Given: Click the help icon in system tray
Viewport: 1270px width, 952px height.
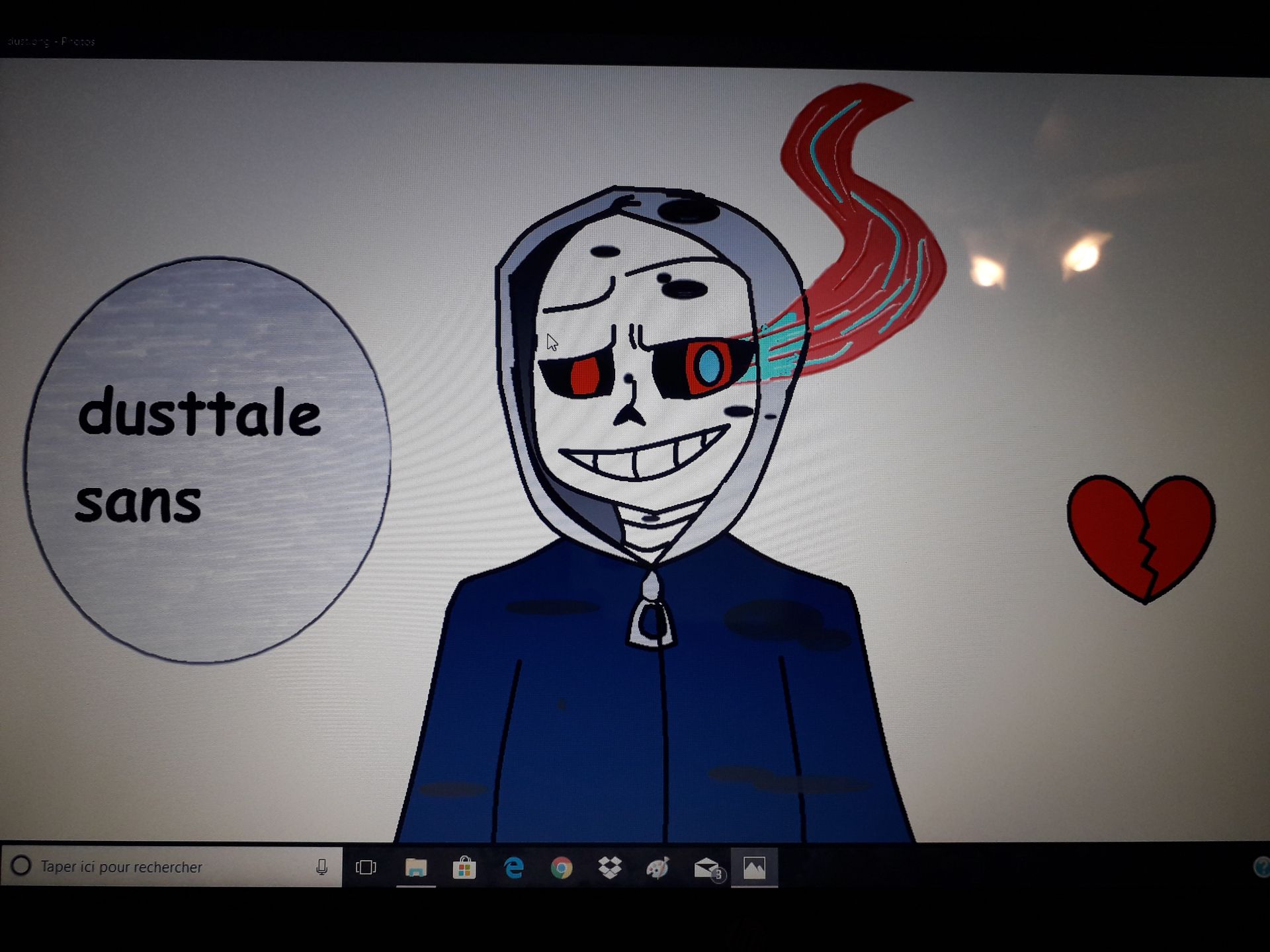Looking at the screenshot, I should (x=1262, y=867).
